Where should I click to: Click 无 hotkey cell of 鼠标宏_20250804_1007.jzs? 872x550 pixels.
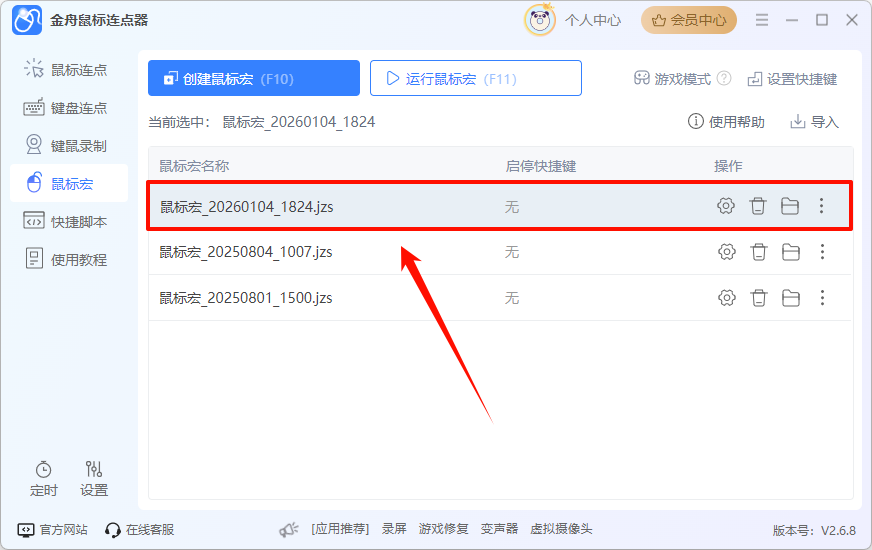512,252
